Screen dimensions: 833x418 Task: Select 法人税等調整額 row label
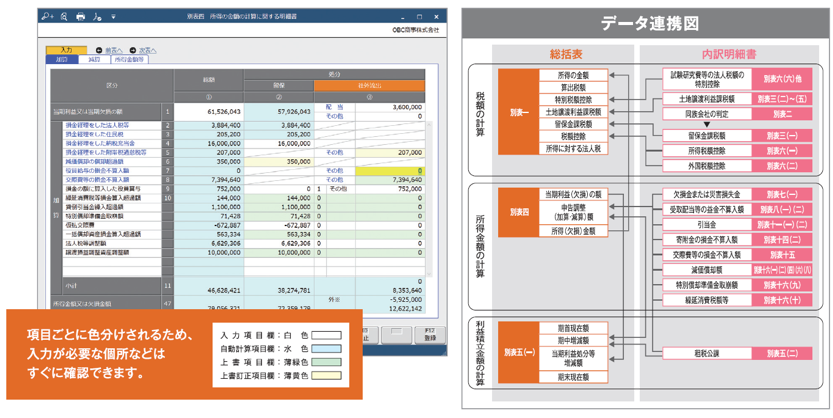click(x=112, y=243)
